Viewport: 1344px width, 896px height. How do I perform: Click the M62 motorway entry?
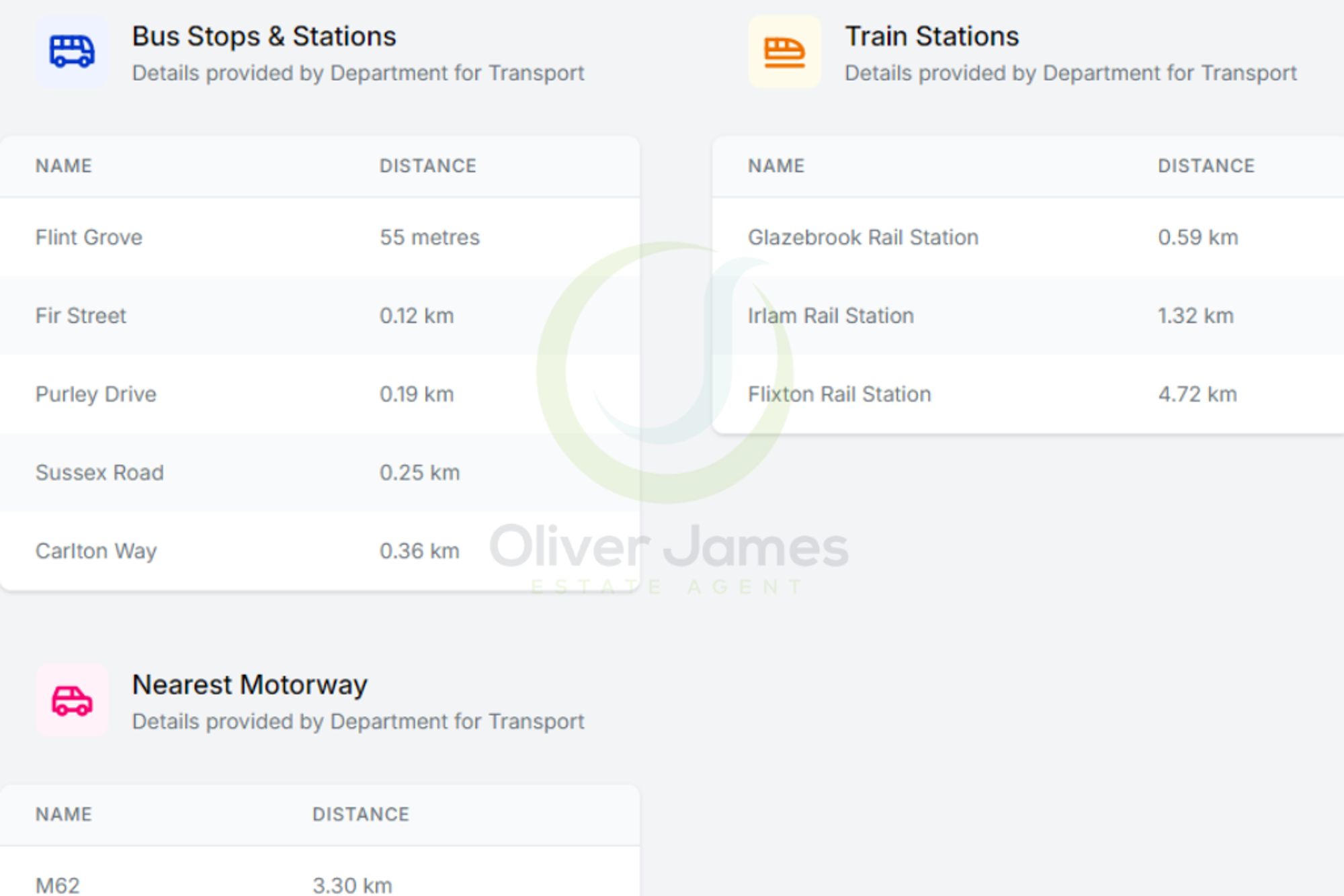point(58,885)
